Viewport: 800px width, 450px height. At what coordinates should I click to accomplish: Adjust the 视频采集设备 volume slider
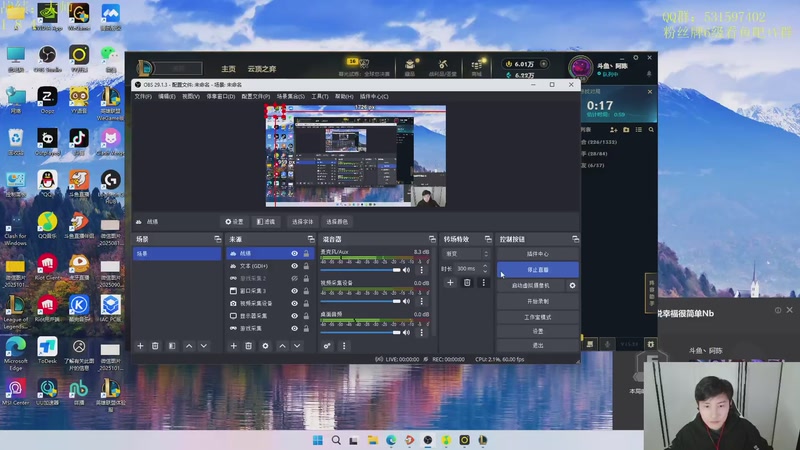pyautogui.click(x=360, y=302)
